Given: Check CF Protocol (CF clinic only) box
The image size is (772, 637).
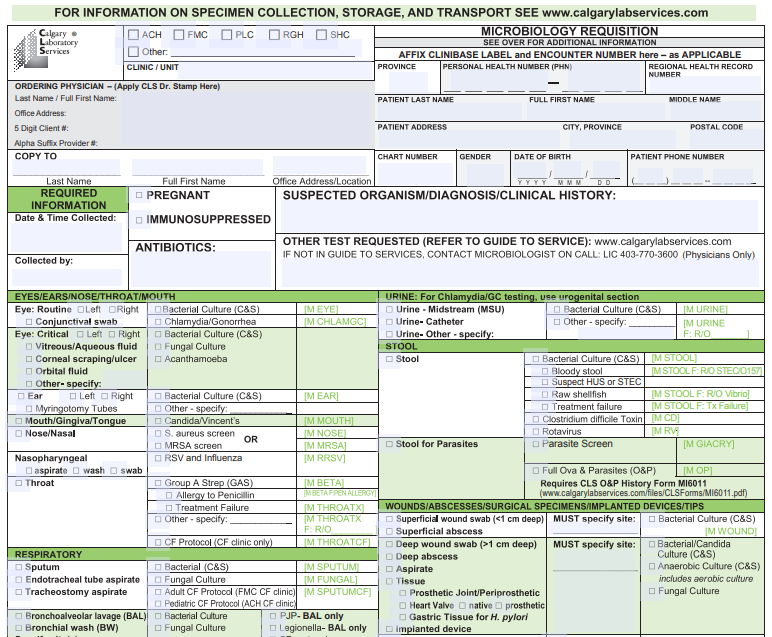Looking at the screenshot, I should pos(158,542).
